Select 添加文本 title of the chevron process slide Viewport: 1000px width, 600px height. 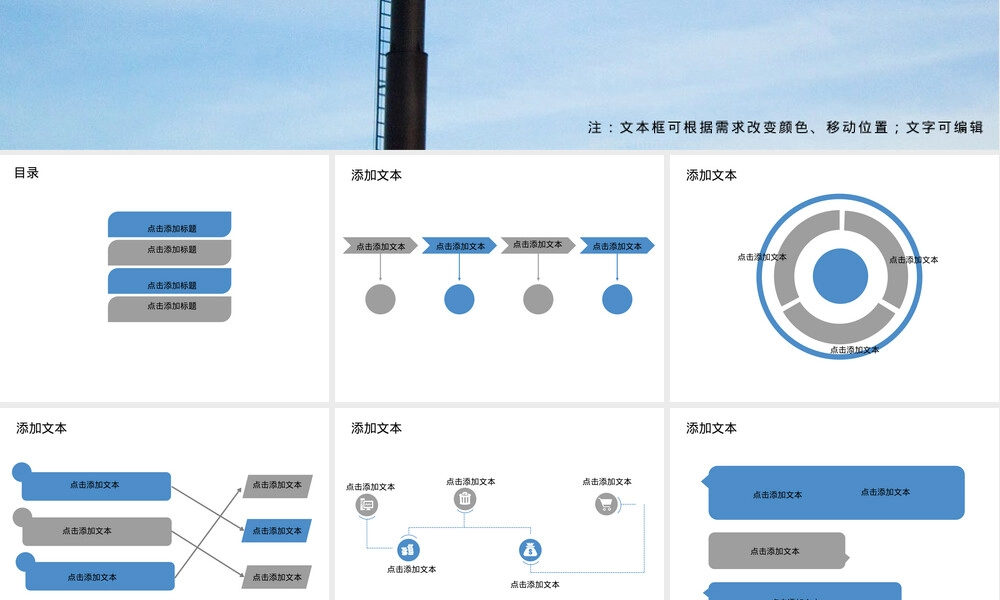(x=376, y=175)
